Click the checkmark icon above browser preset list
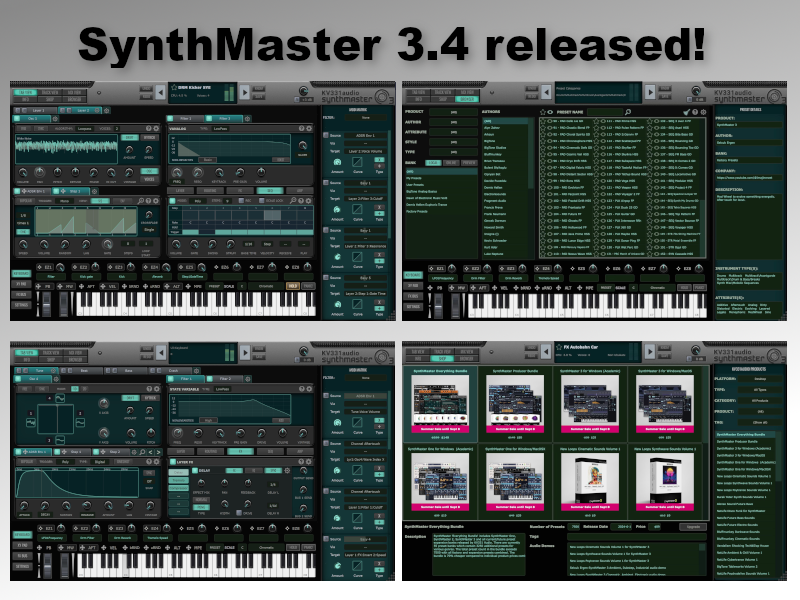This screenshot has width=800, height=600. [686, 112]
